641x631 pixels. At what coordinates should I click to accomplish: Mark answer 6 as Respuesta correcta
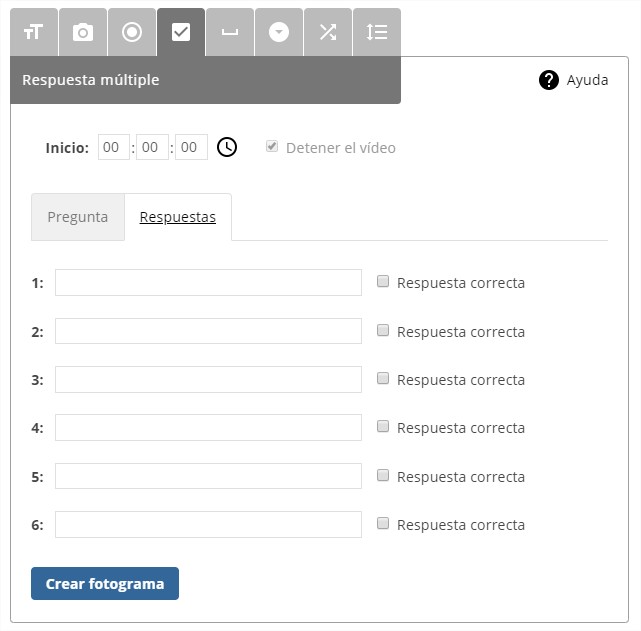[383, 523]
